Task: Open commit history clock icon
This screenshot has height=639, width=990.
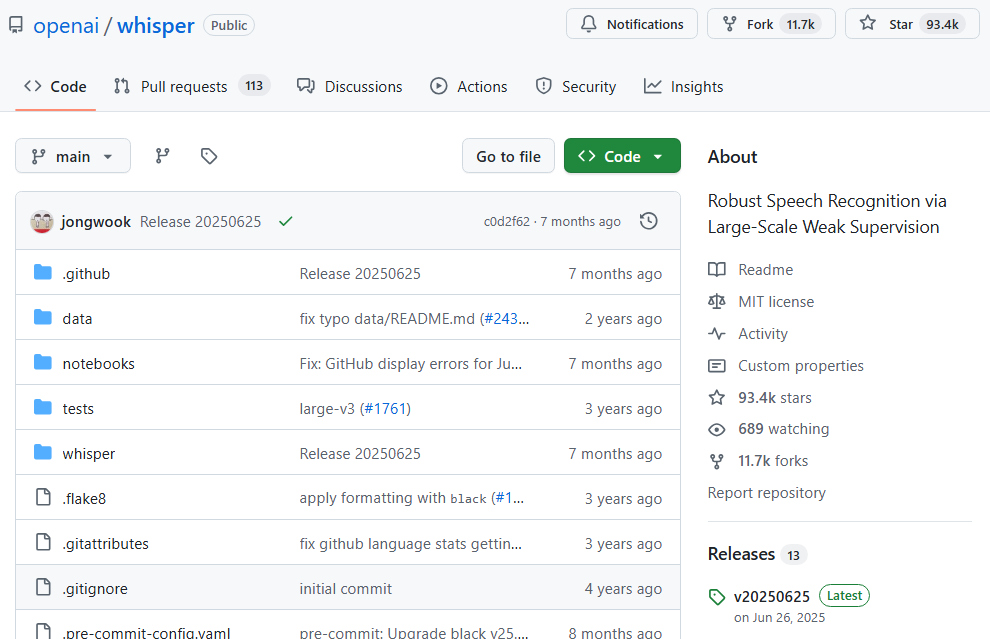Action: point(648,221)
